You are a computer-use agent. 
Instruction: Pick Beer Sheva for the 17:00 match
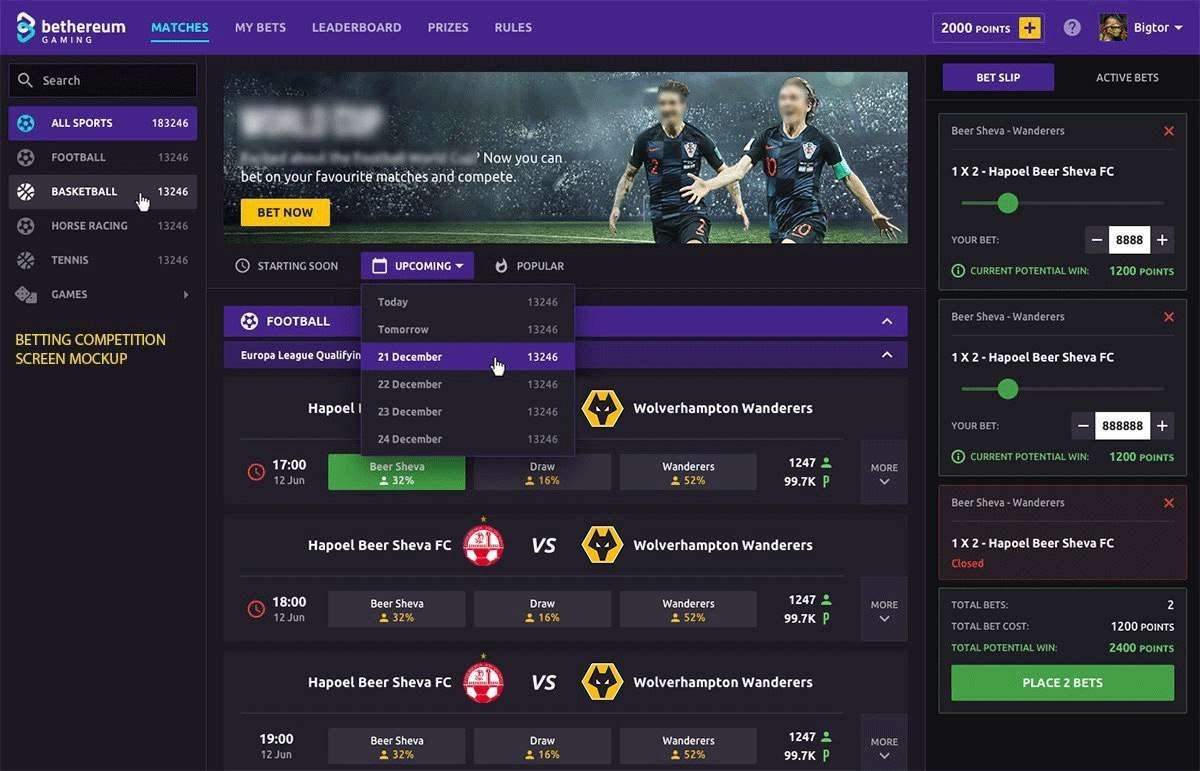(397, 473)
